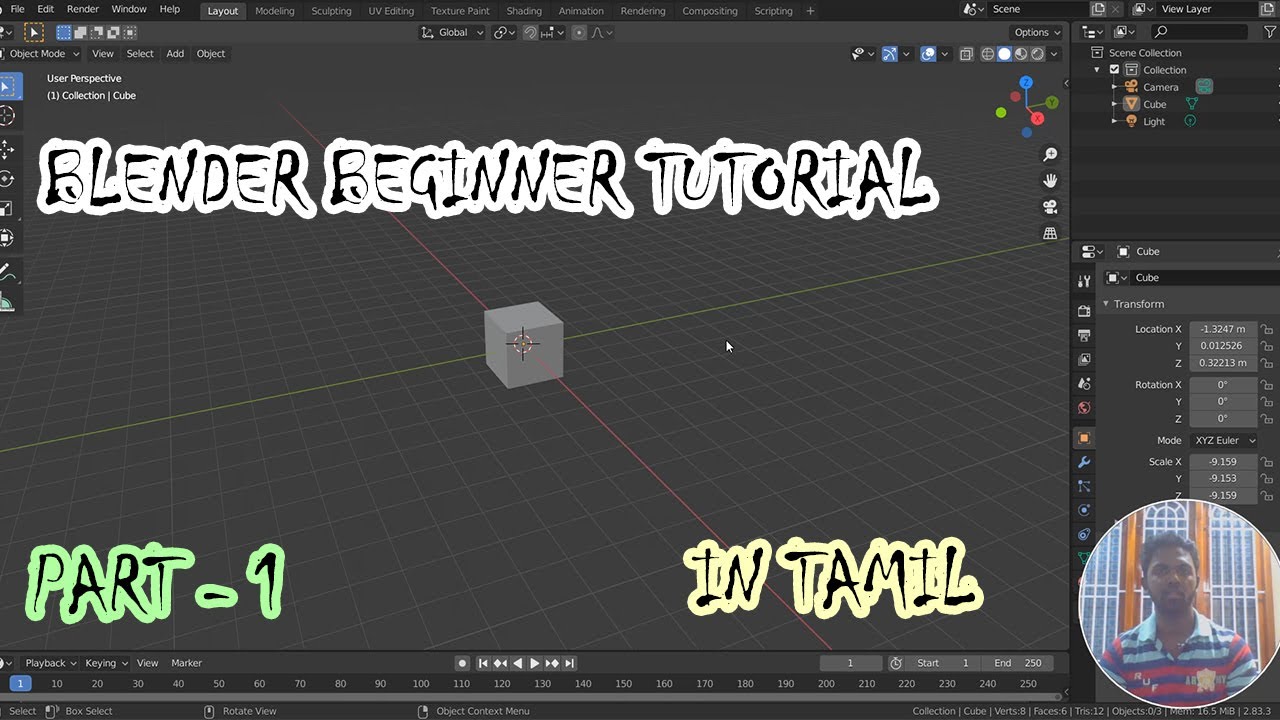
Task: Open the Options button in the viewport
Action: (1037, 32)
